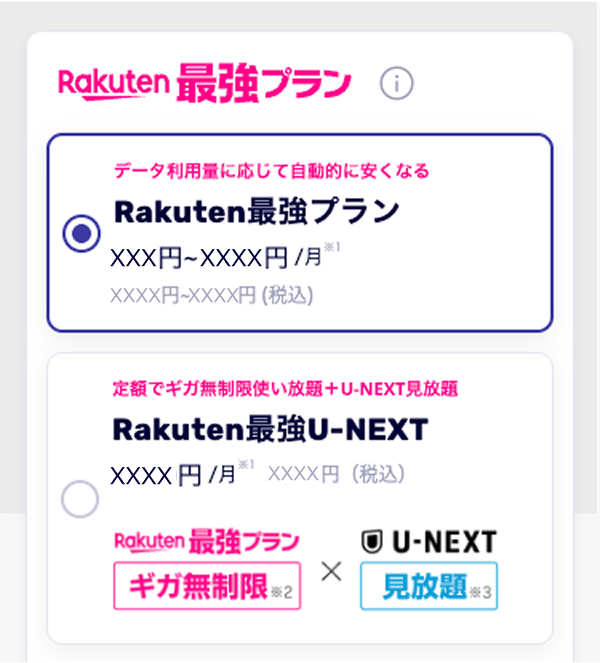Click the info icon beside the Rakuten最強プラン heading
This screenshot has height=663, width=600.
point(397,84)
